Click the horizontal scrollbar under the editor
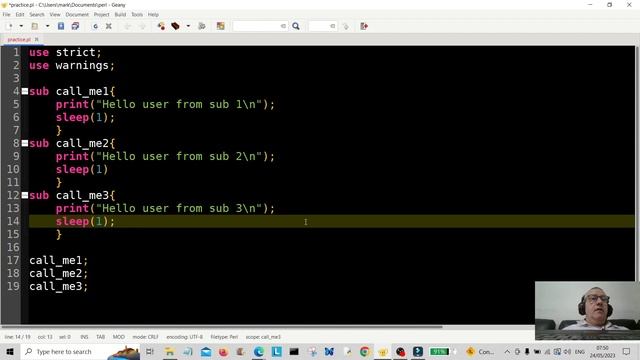This screenshot has height=360, width=640. click(x=222, y=327)
